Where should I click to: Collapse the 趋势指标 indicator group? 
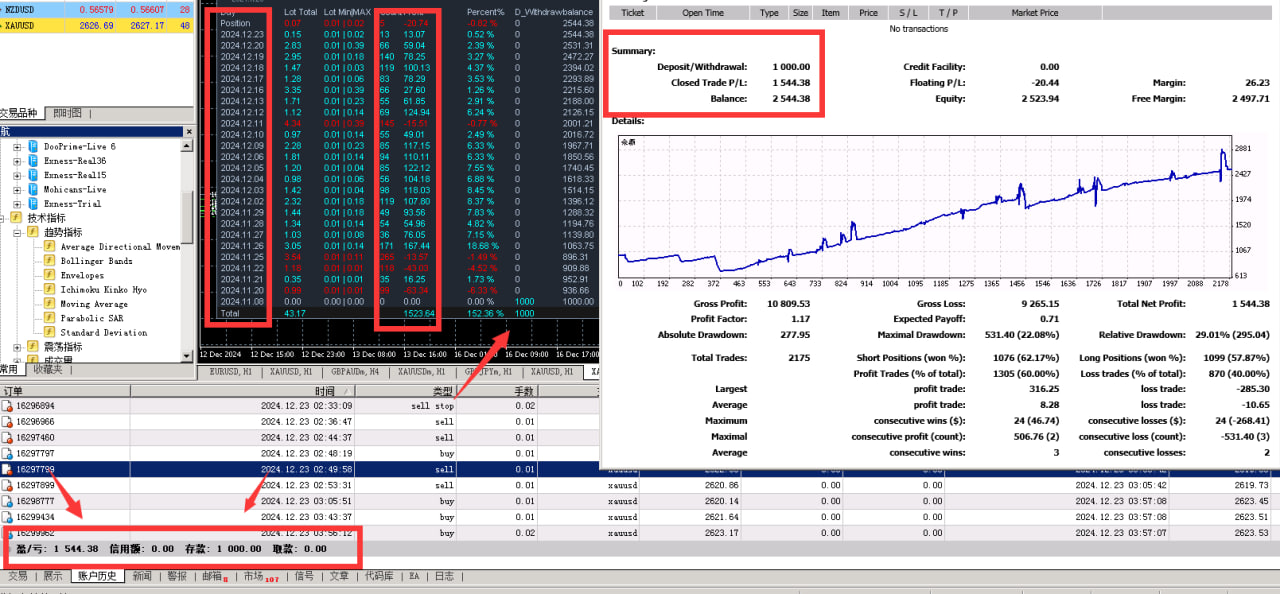(16, 232)
